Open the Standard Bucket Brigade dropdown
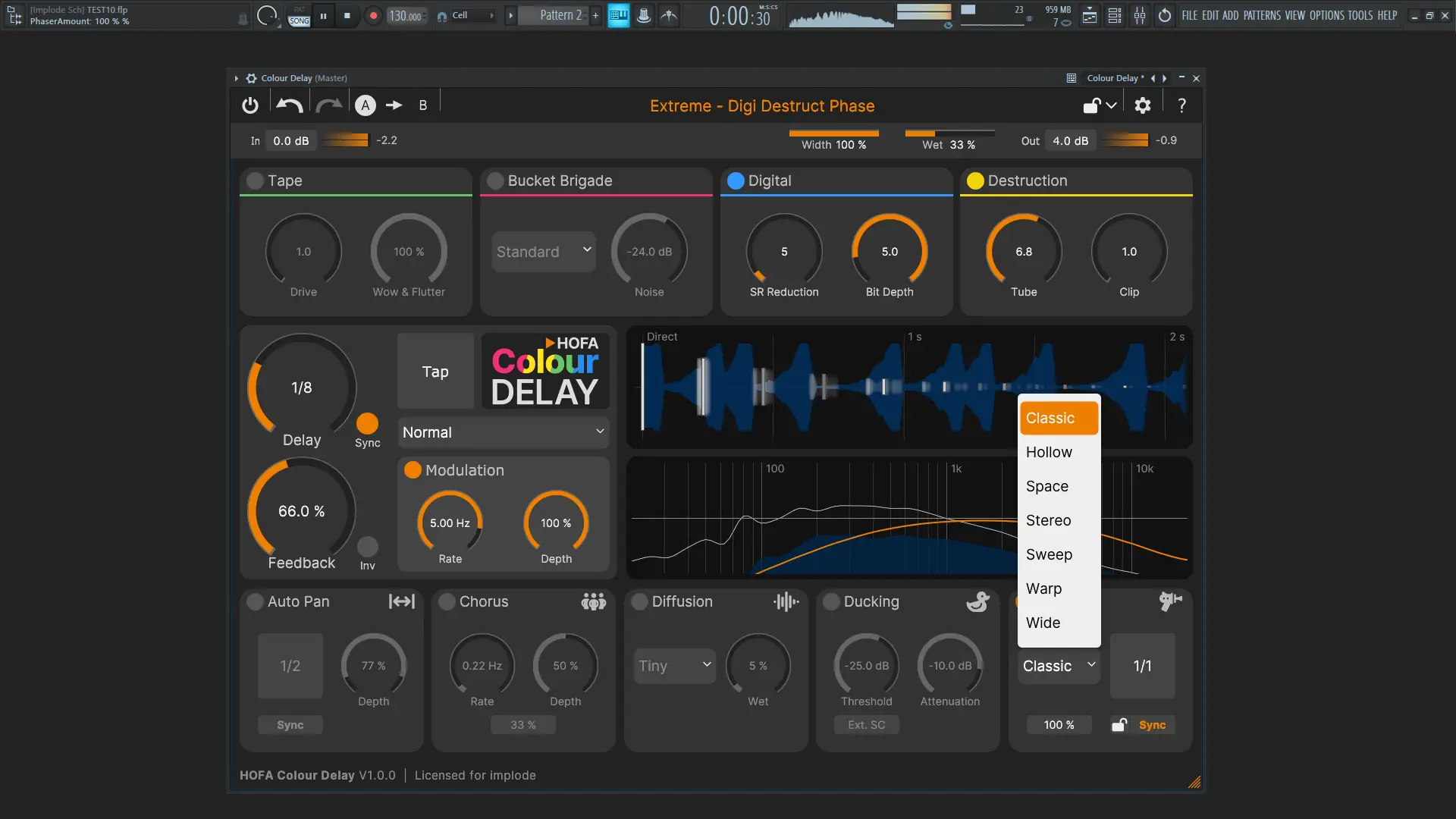This screenshot has width=1456, height=819. [543, 251]
